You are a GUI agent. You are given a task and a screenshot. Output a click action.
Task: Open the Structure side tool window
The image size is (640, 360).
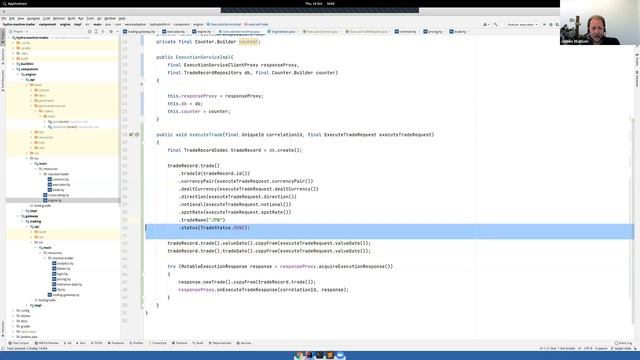(3, 55)
